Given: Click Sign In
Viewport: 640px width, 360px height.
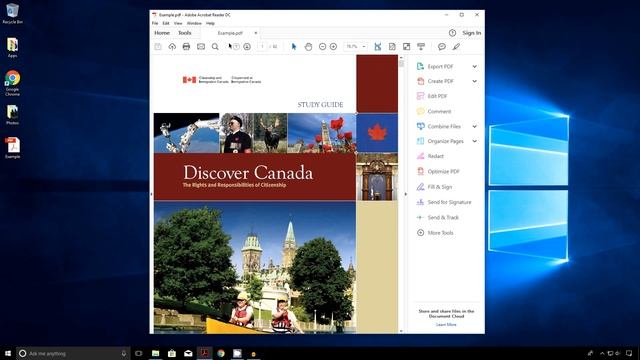Looking at the screenshot, I should [471, 33].
